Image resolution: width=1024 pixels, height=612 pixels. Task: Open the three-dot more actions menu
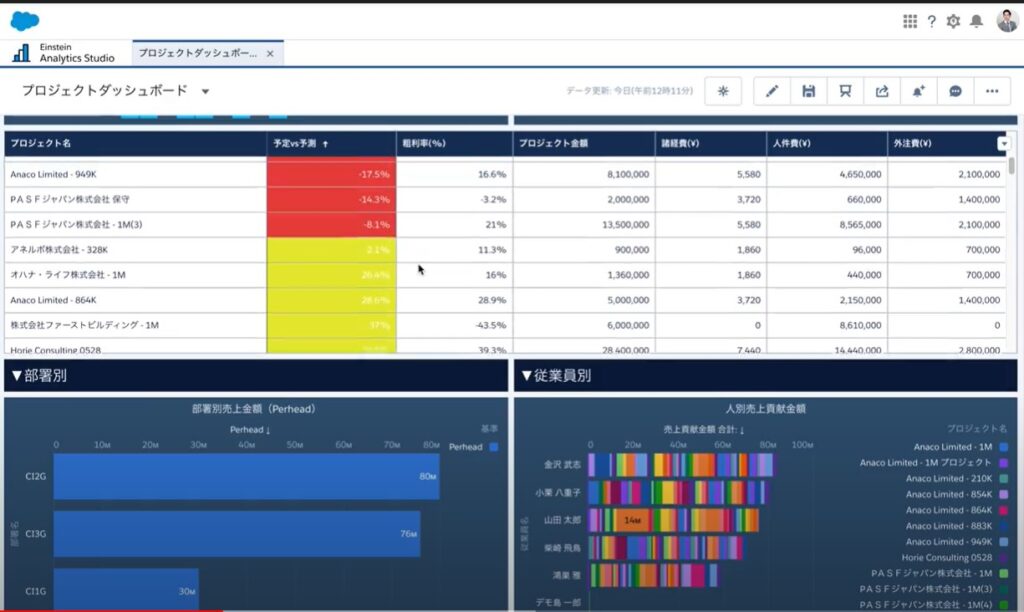[x=991, y=91]
